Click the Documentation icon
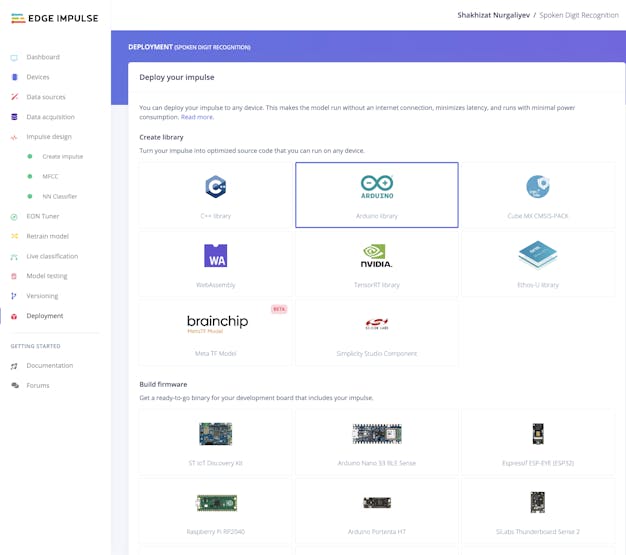This screenshot has width=626, height=555. (x=14, y=366)
